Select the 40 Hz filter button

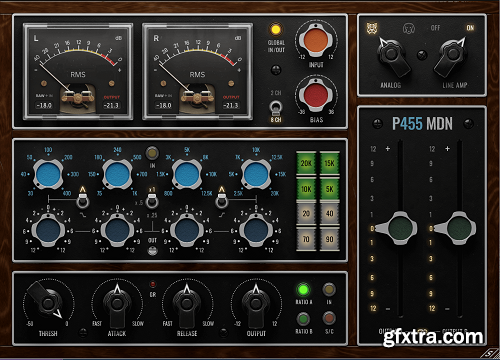tap(329, 213)
